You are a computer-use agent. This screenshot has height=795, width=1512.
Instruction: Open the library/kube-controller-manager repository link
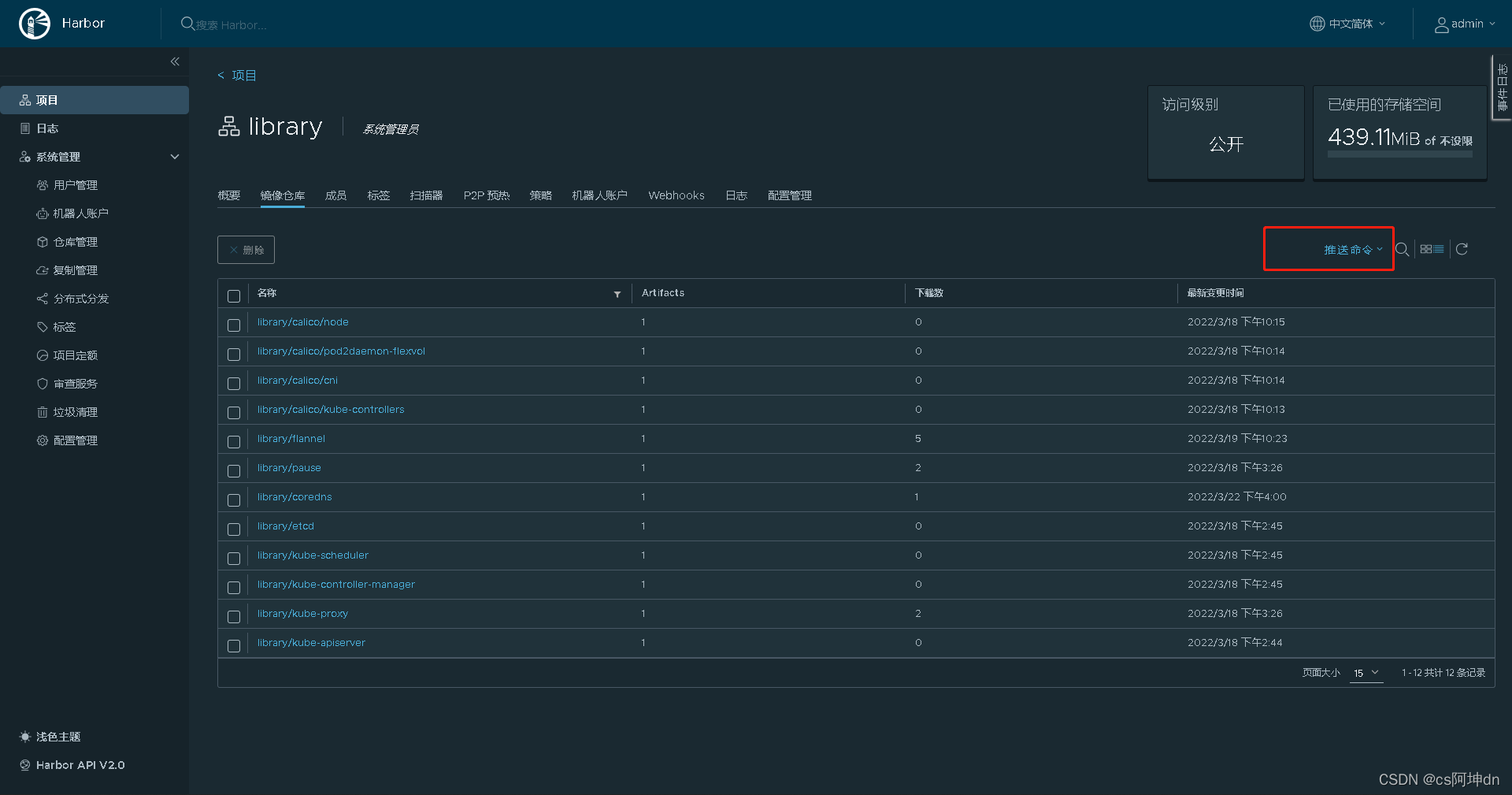336,585
